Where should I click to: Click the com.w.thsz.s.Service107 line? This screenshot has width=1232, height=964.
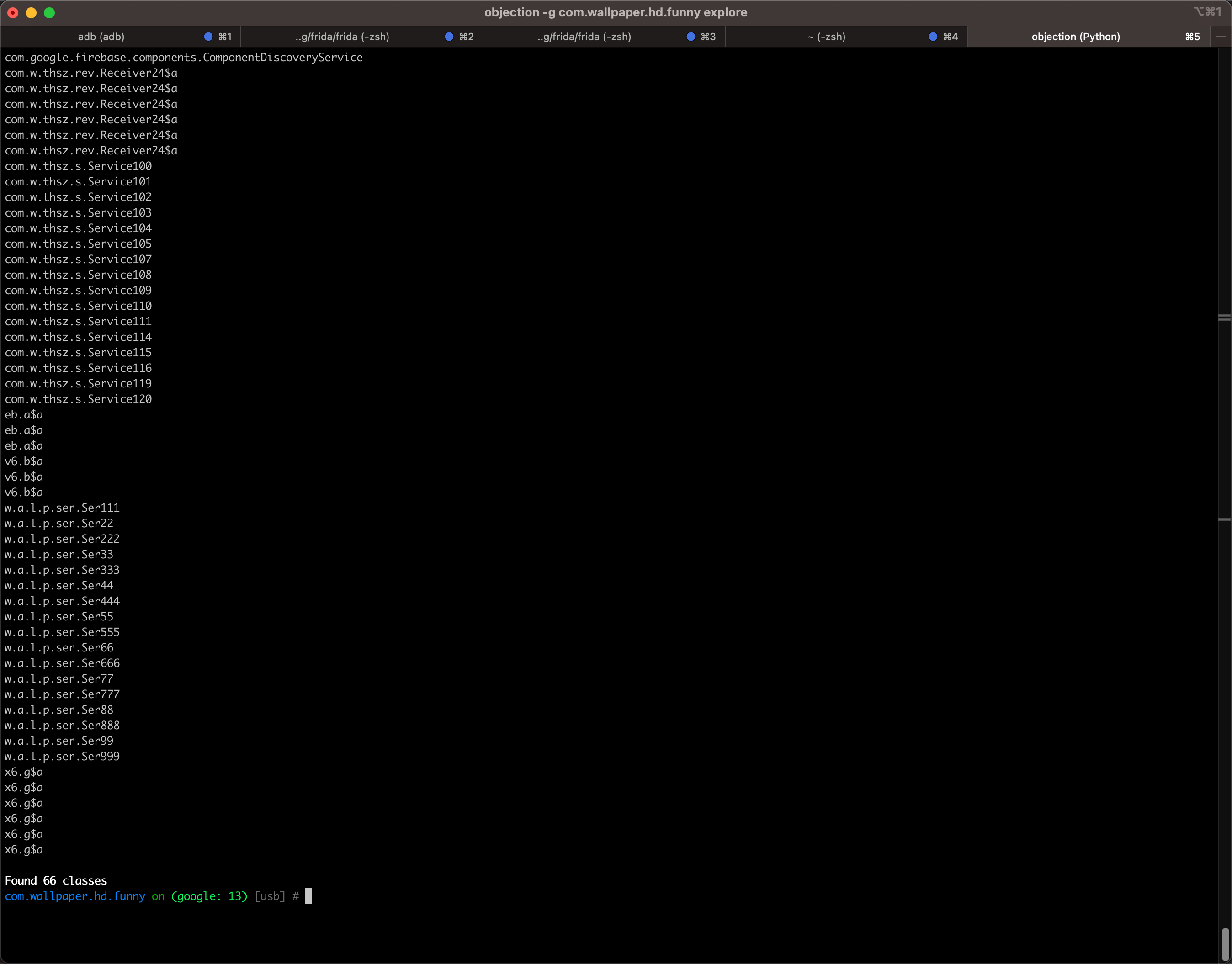[x=79, y=259]
